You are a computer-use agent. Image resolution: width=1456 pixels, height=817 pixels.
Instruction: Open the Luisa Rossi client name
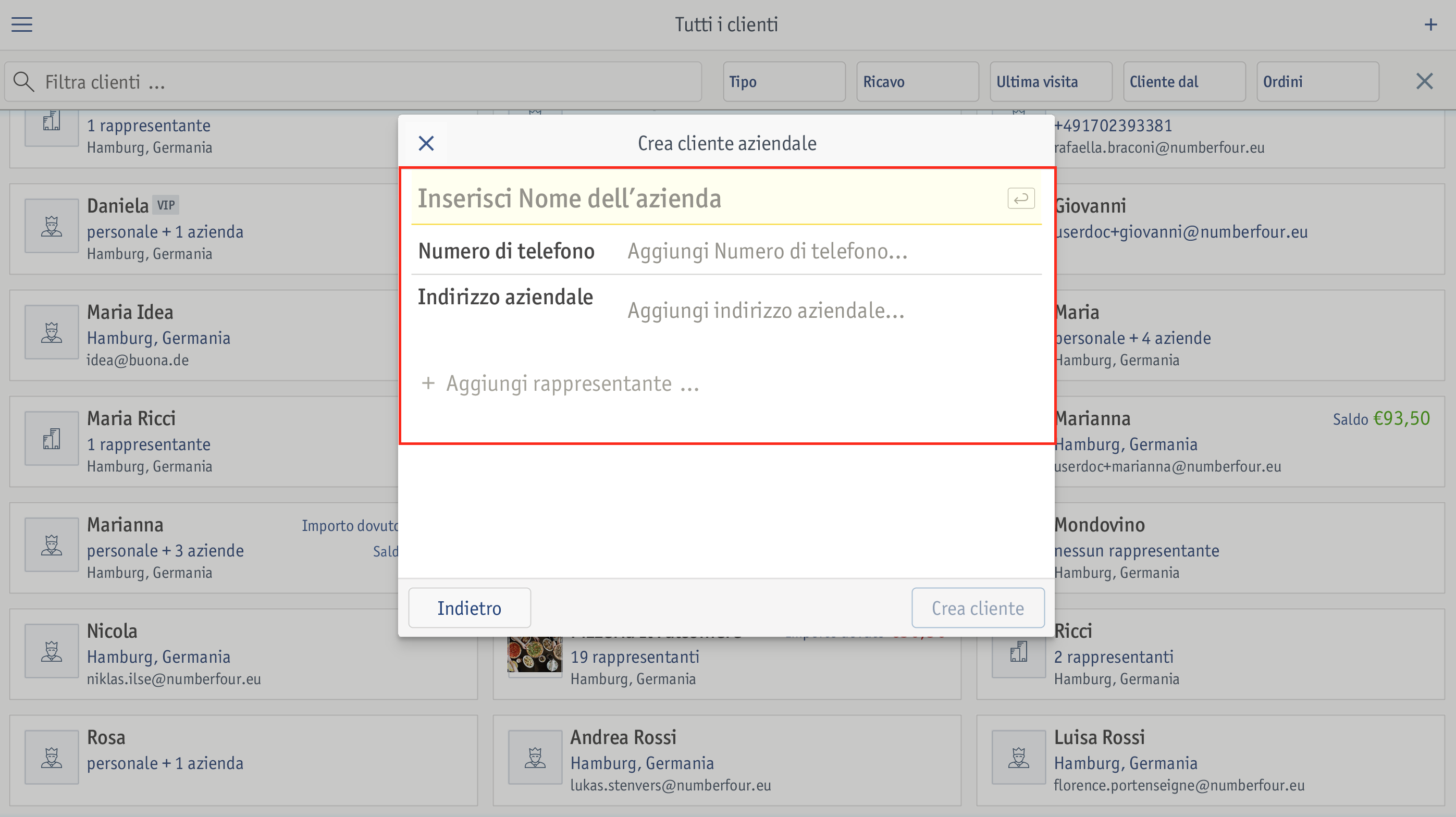1100,737
